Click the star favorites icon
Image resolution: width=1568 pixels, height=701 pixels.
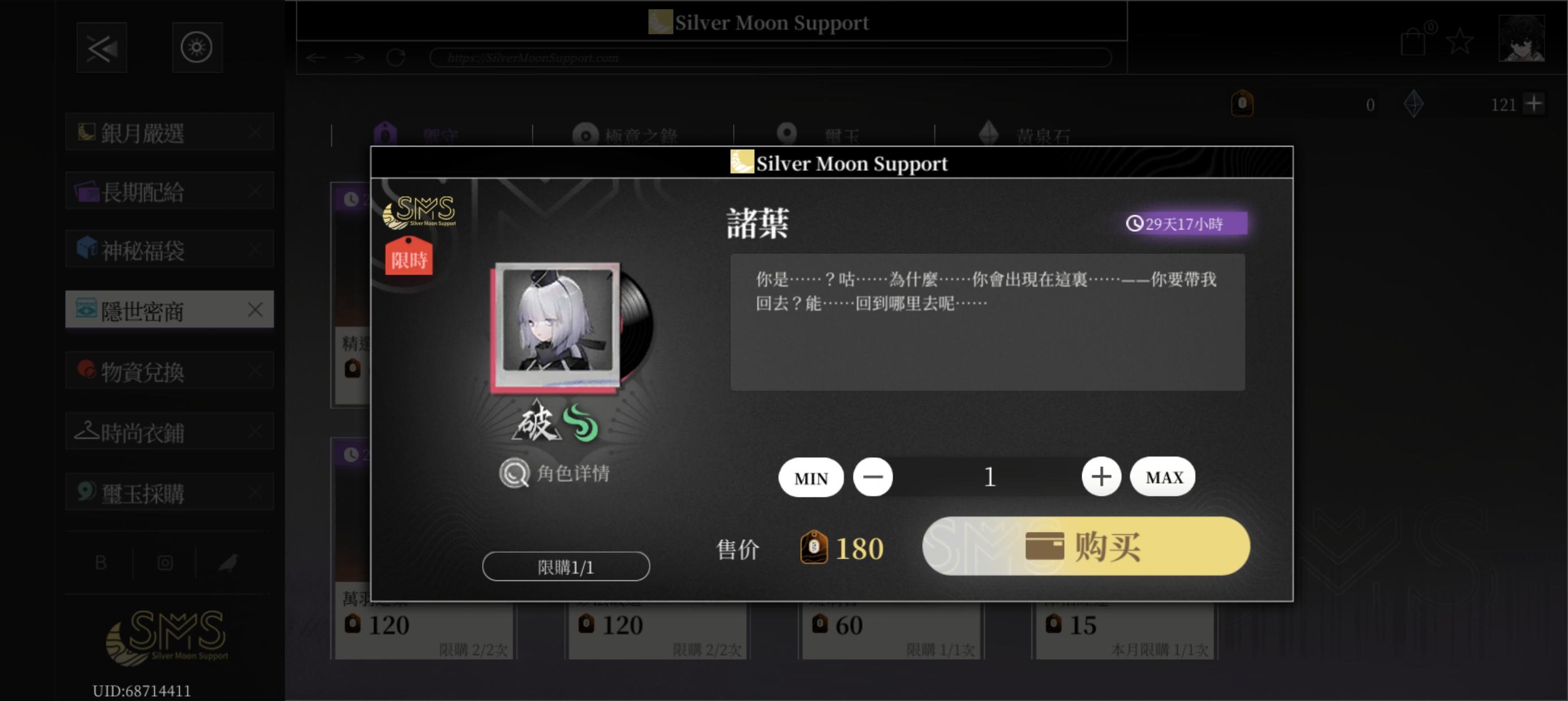point(1459,41)
